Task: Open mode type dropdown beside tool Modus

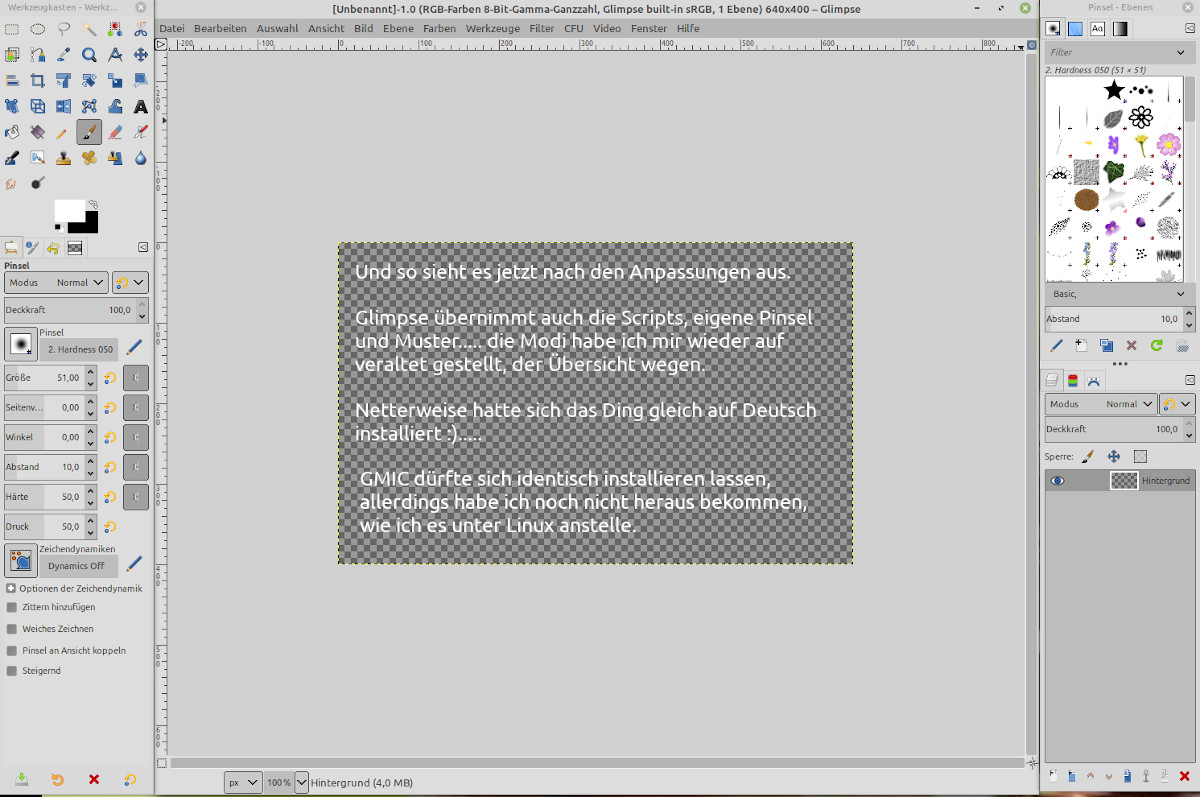Action: coord(130,283)
